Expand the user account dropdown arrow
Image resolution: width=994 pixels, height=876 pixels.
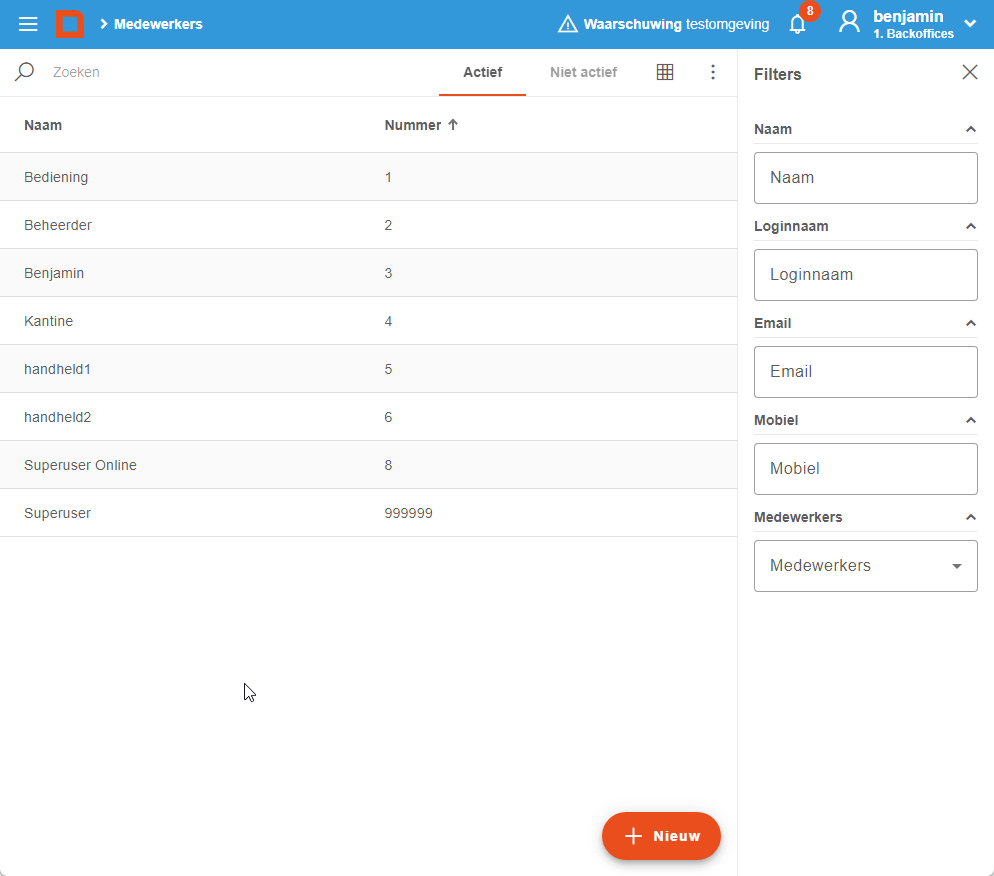970,24
